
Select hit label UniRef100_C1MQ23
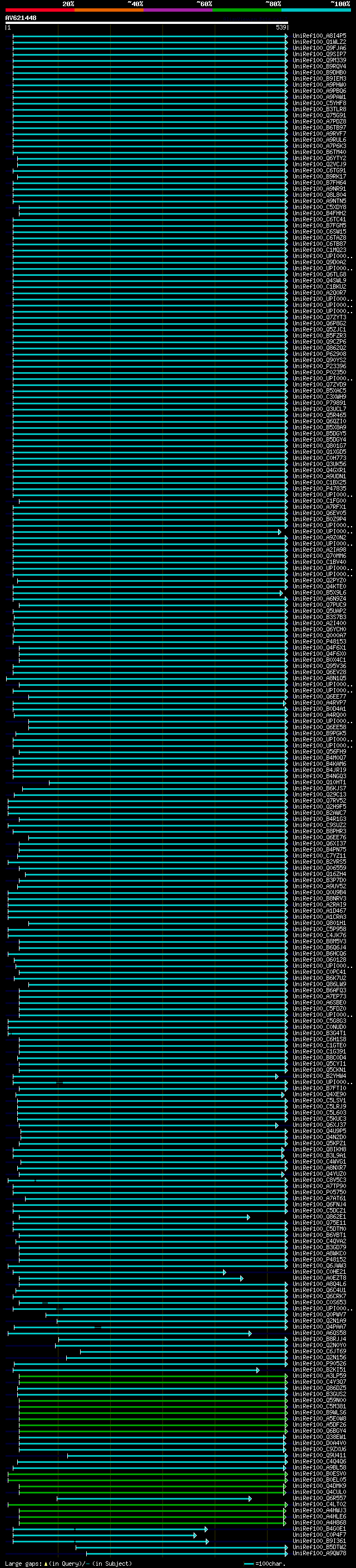(x=319, y=250)
